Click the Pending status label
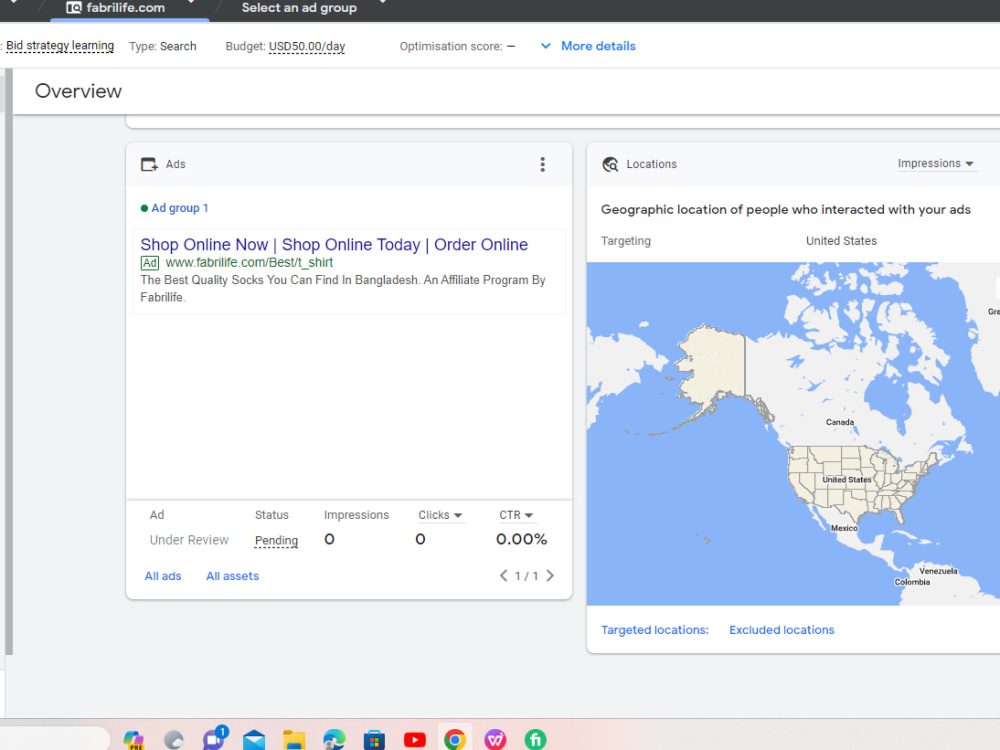The image size is (1000, 750). pyautogui.click(x=276, y=540)
